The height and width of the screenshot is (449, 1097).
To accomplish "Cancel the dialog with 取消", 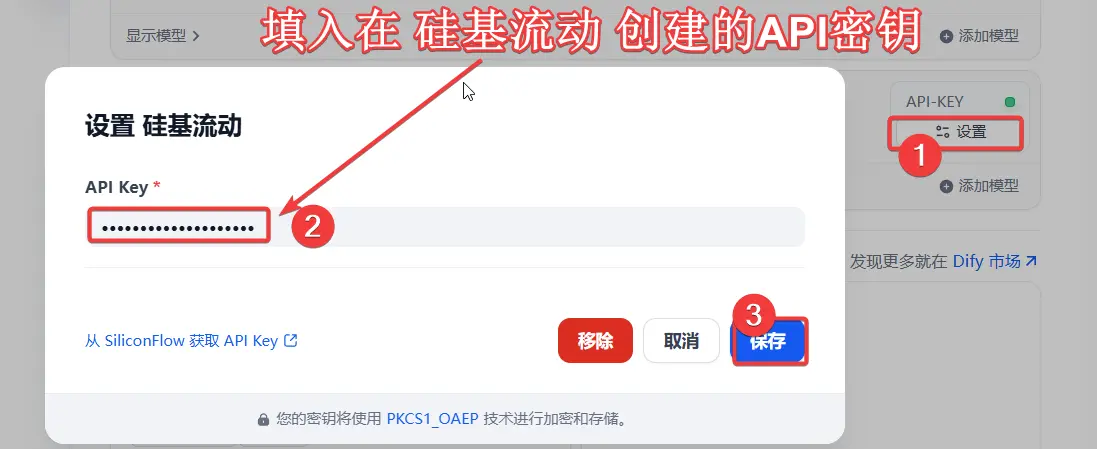I will click(x=681, y=341).
